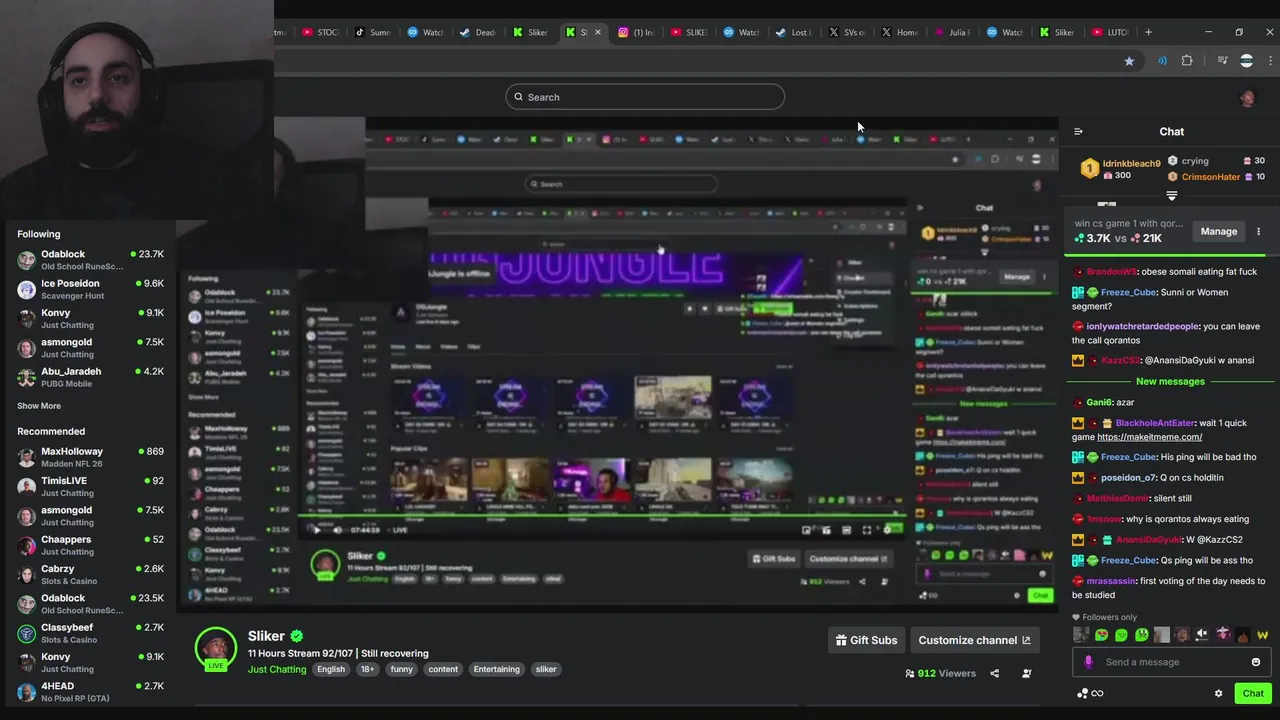The width and height of the screenshot is (1280, 720).
Task: Open the channel points icon below the chat
Action: (x=1082, y=693)
